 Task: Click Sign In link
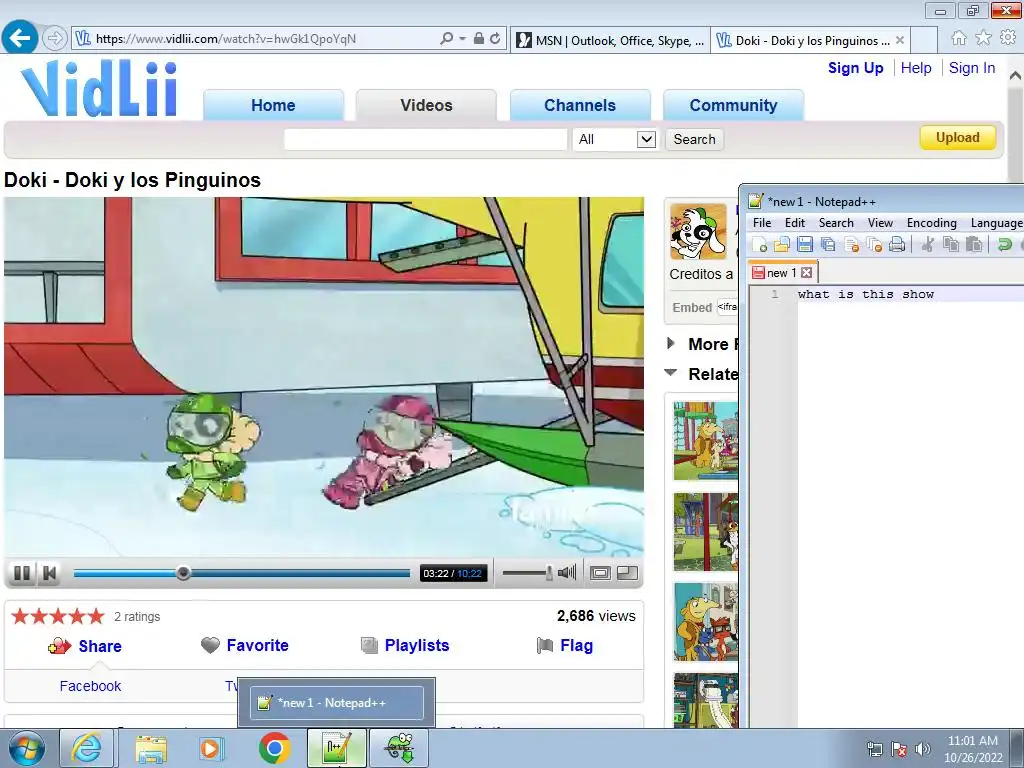click(972, 68)
